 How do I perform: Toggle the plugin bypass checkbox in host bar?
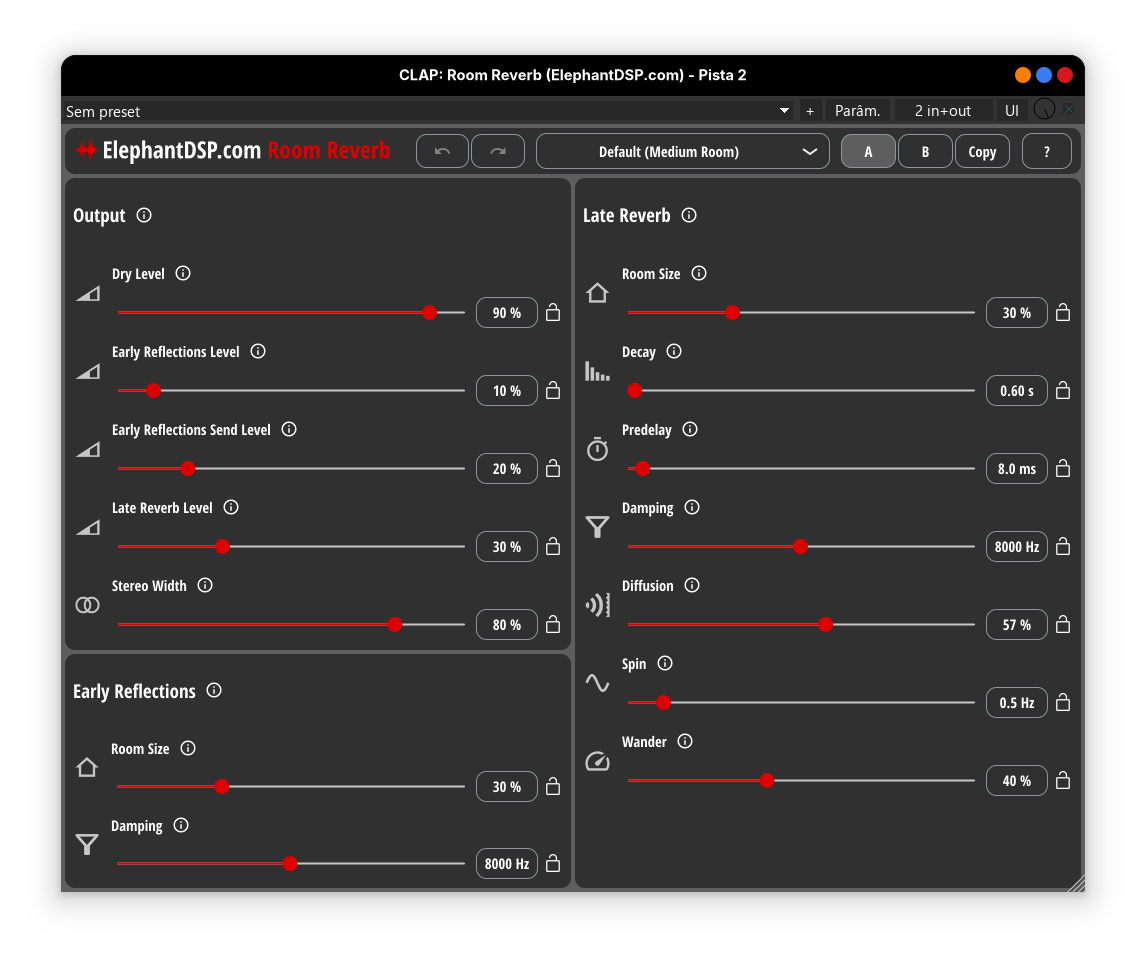pos(1069,110)
